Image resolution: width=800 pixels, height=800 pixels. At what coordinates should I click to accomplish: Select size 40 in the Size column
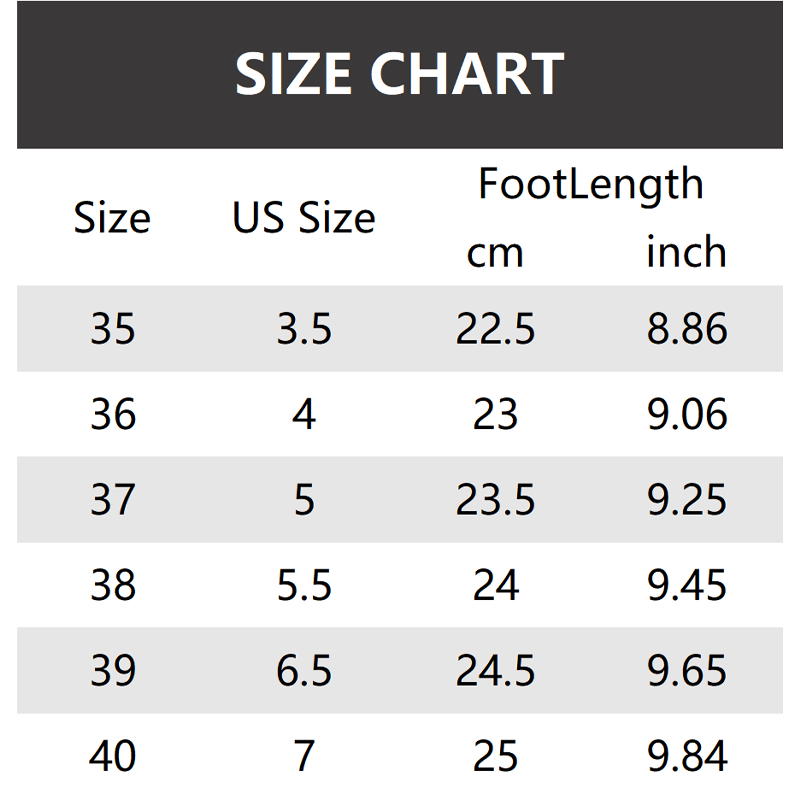click(x=112, y=756)
